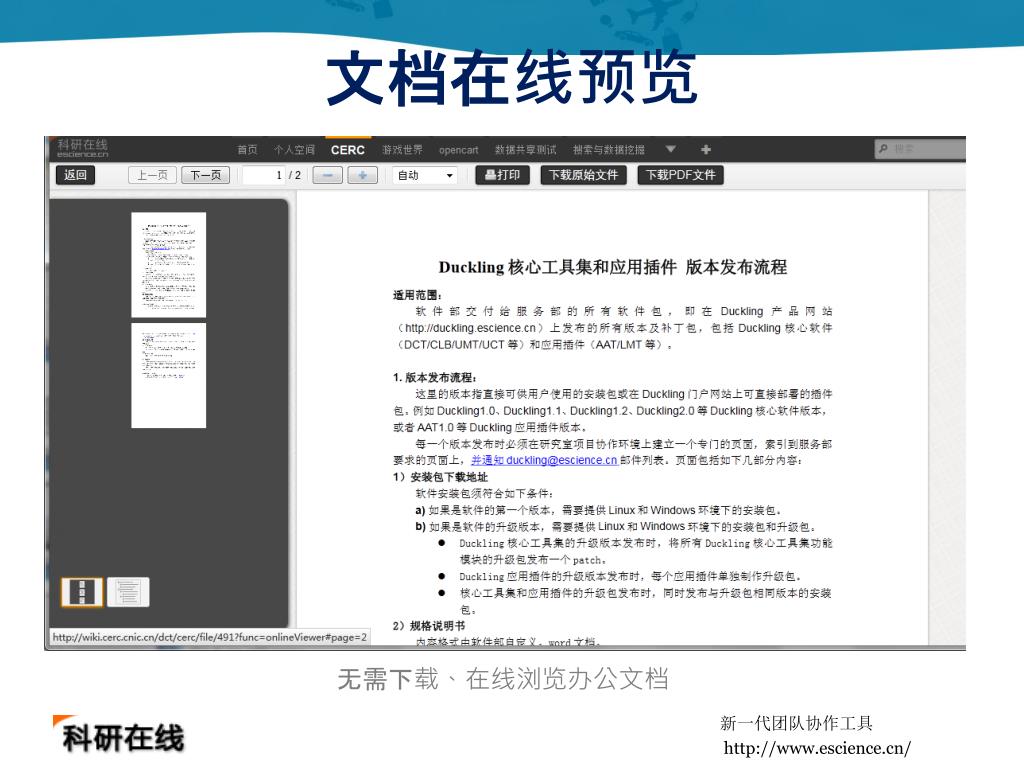This screenshot has height=768, width=1024.
Task: Open the 游戏世界 tab
Action: [x=402, y=150]
